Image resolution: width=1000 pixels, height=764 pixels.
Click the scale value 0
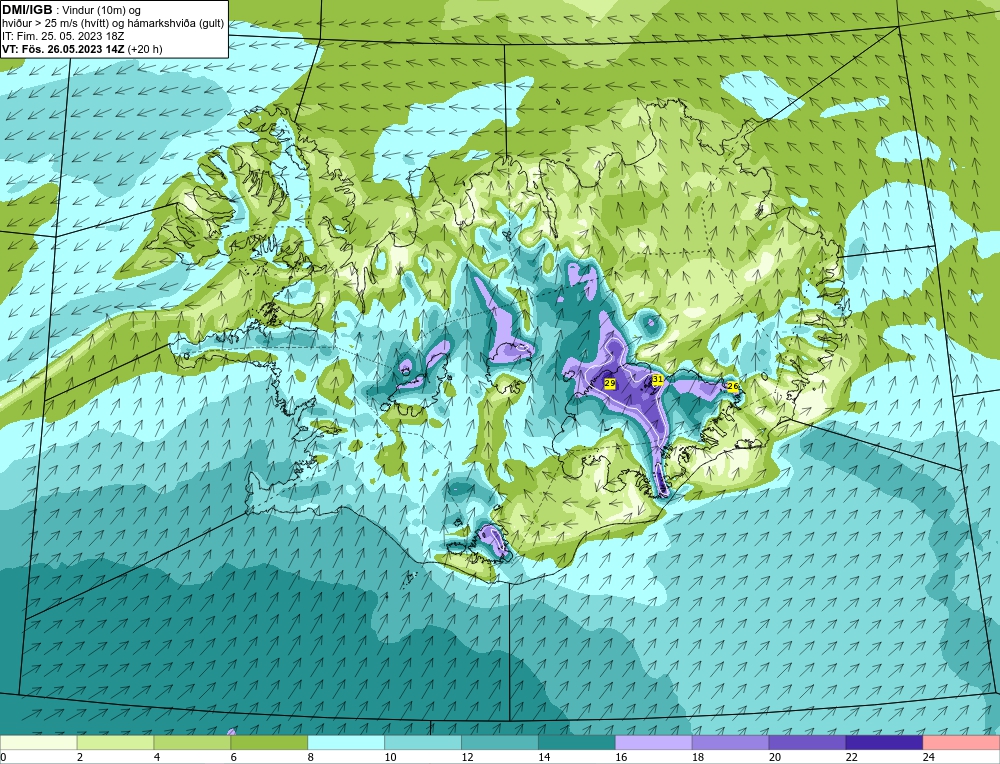4,757
